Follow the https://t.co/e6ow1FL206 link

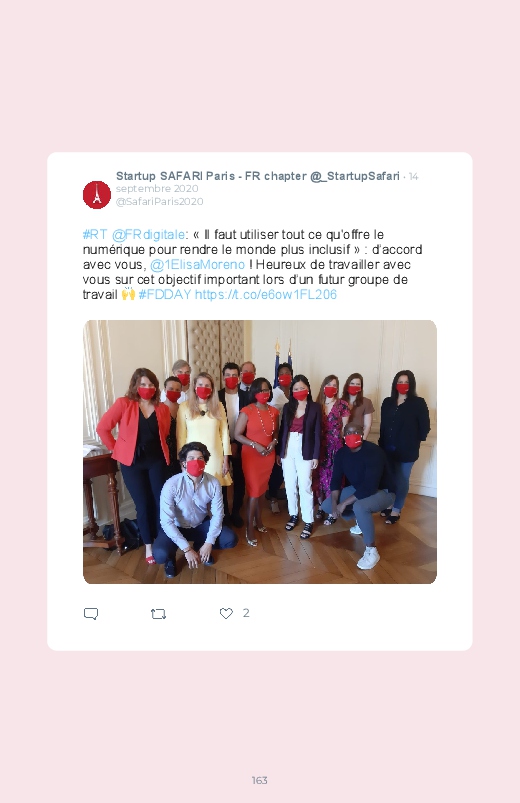265,294
